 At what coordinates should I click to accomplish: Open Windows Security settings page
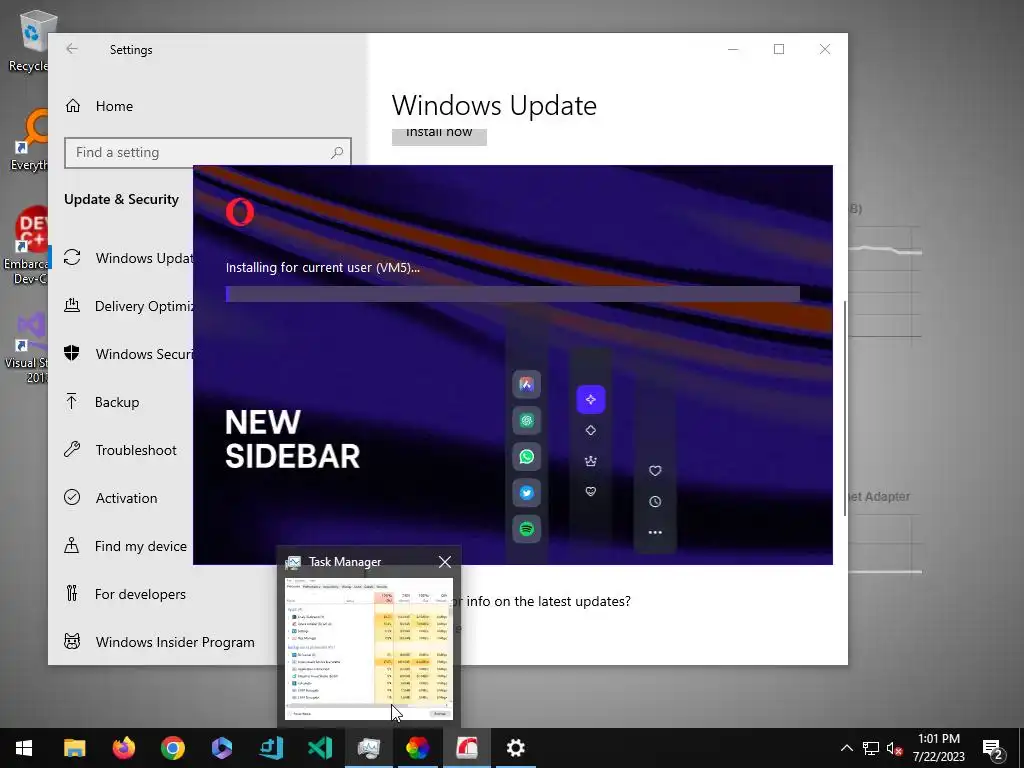[x=128, y=354]
